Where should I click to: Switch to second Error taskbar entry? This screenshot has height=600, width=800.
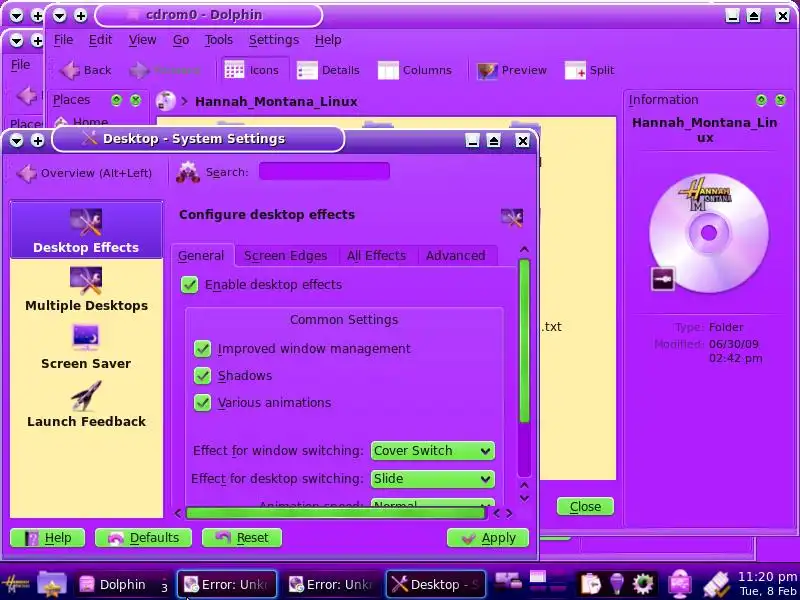click(x=332, y=584)
